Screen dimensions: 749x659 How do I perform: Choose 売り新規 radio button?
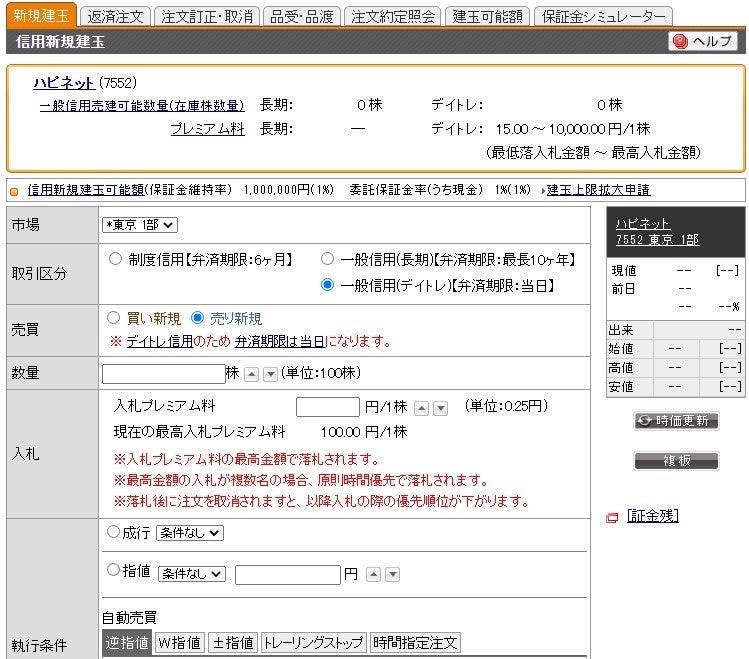[197, 318]
